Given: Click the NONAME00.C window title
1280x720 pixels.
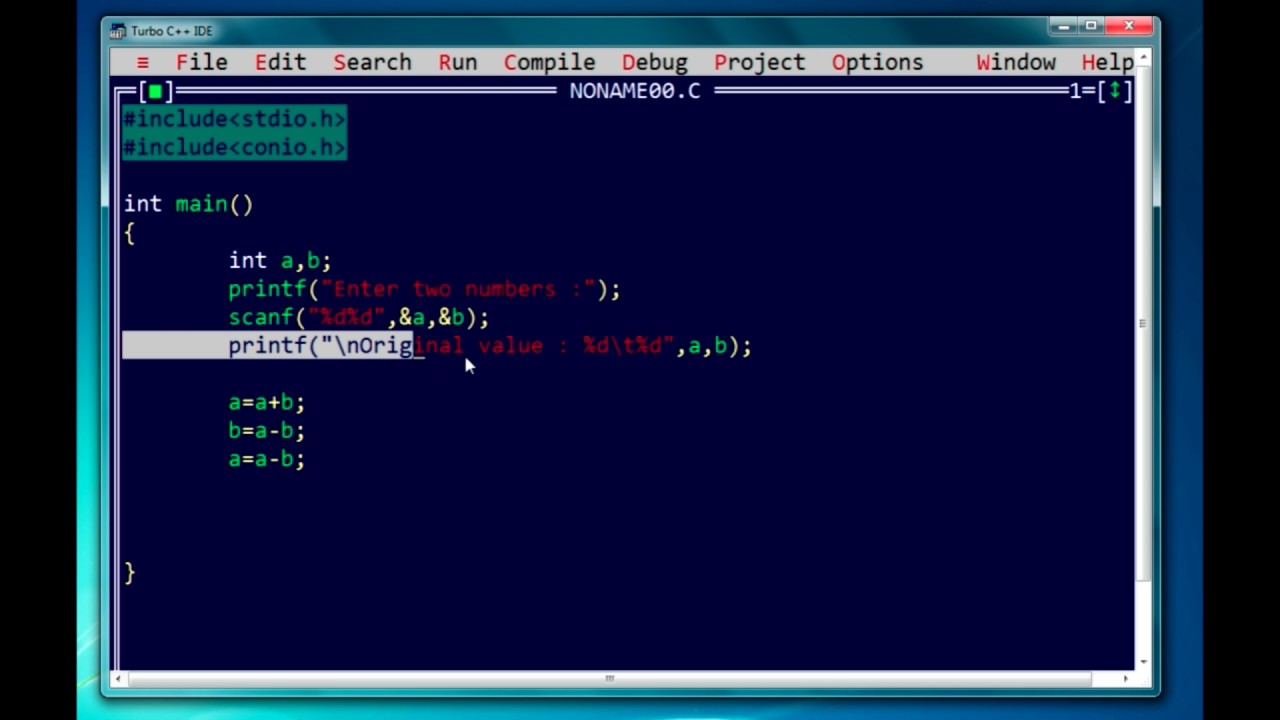Looking at the screenshot, I should pyautogui.click(x=635, y=91).
